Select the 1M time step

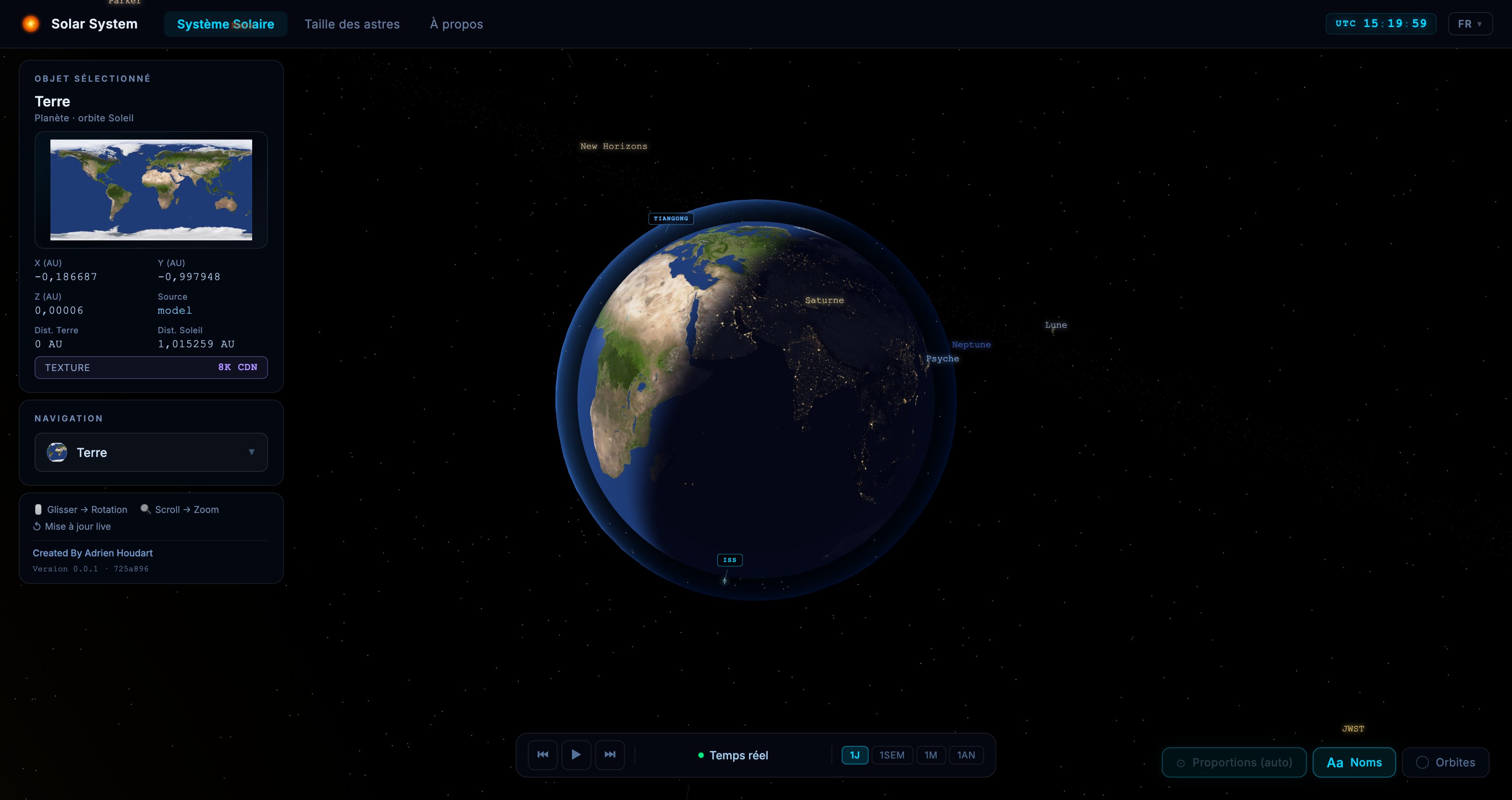931,755
